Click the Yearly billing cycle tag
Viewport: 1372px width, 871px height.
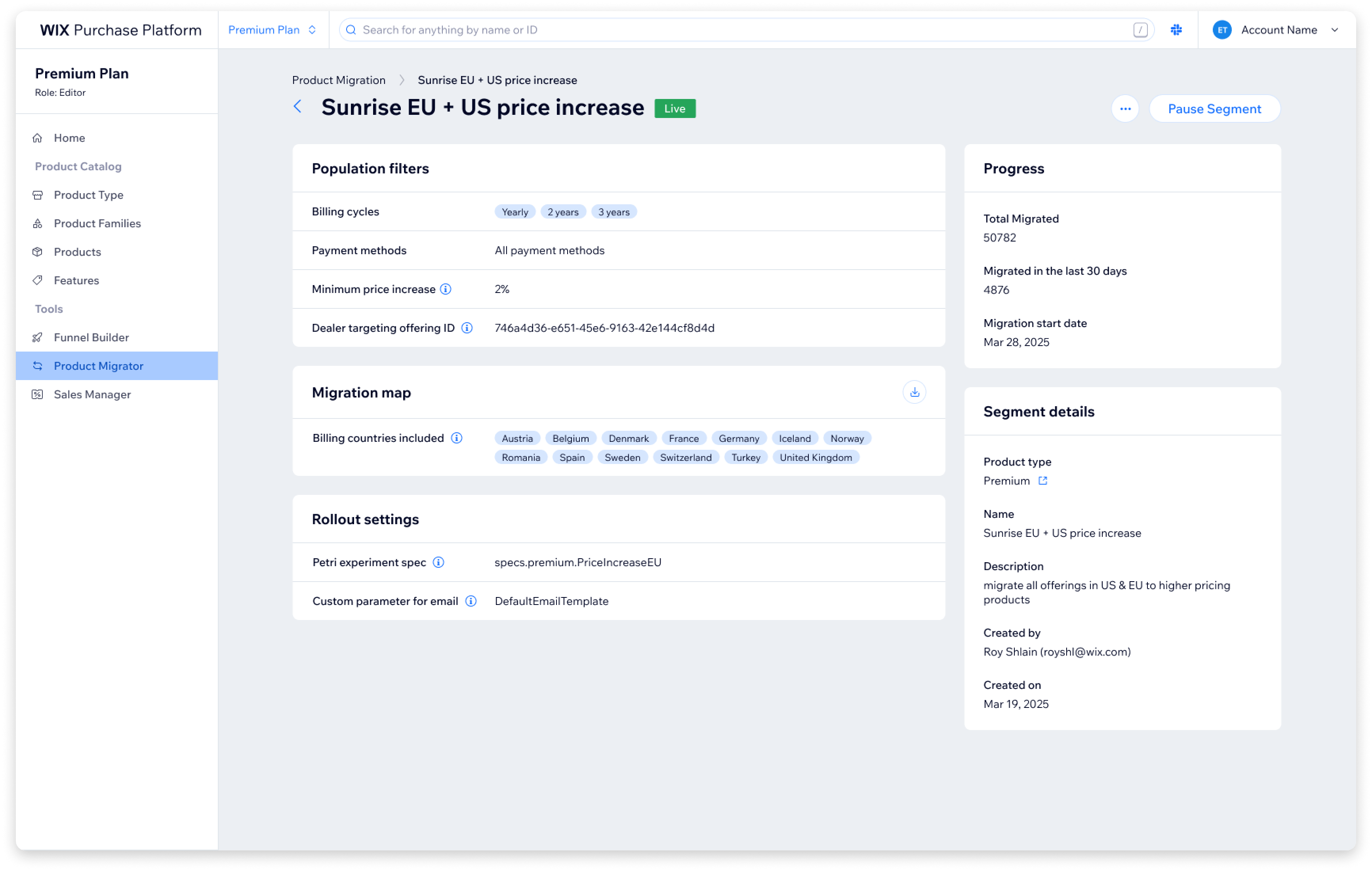514,212
